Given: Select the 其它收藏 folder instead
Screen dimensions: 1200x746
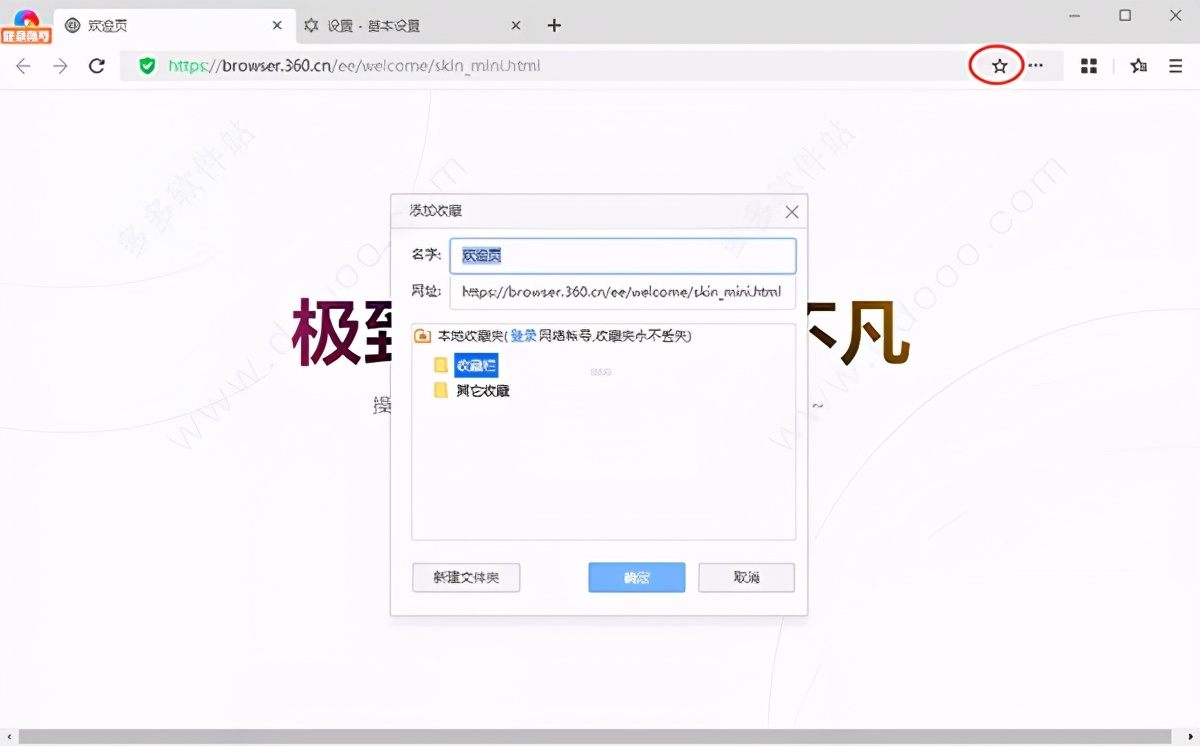Looking at the screenshot, I should [483, 390].
